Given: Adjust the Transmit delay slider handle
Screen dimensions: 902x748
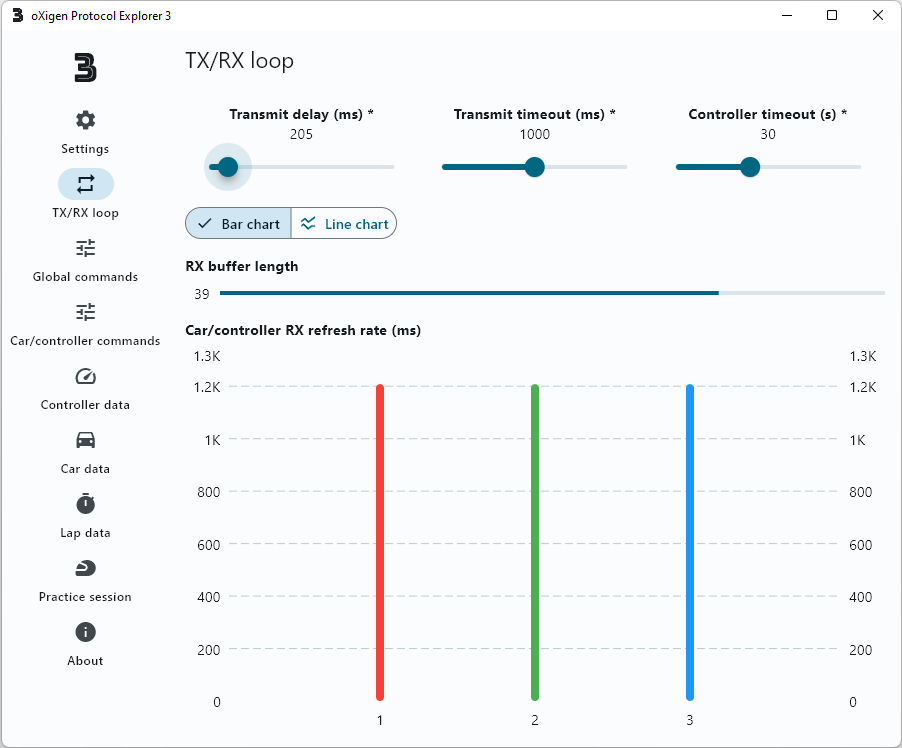Looking at the screenshot, I should 227,167.
